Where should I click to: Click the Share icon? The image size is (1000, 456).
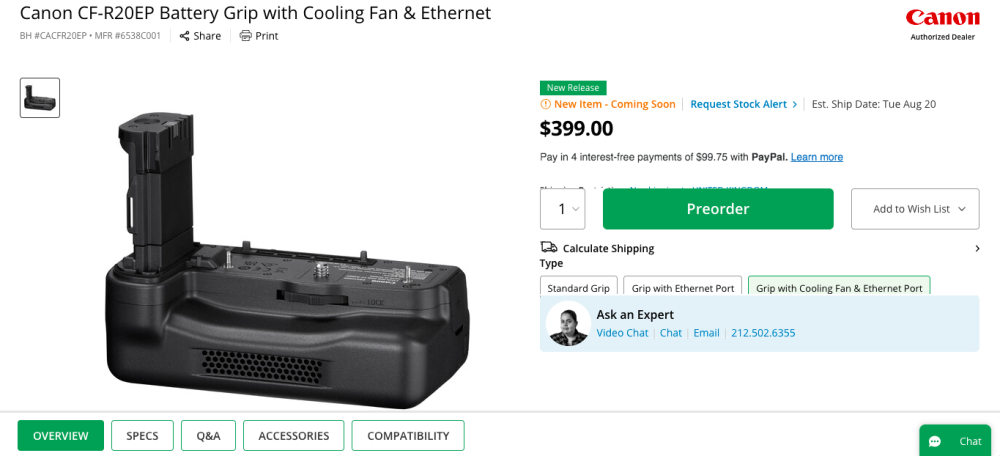(x=184, y=36)
